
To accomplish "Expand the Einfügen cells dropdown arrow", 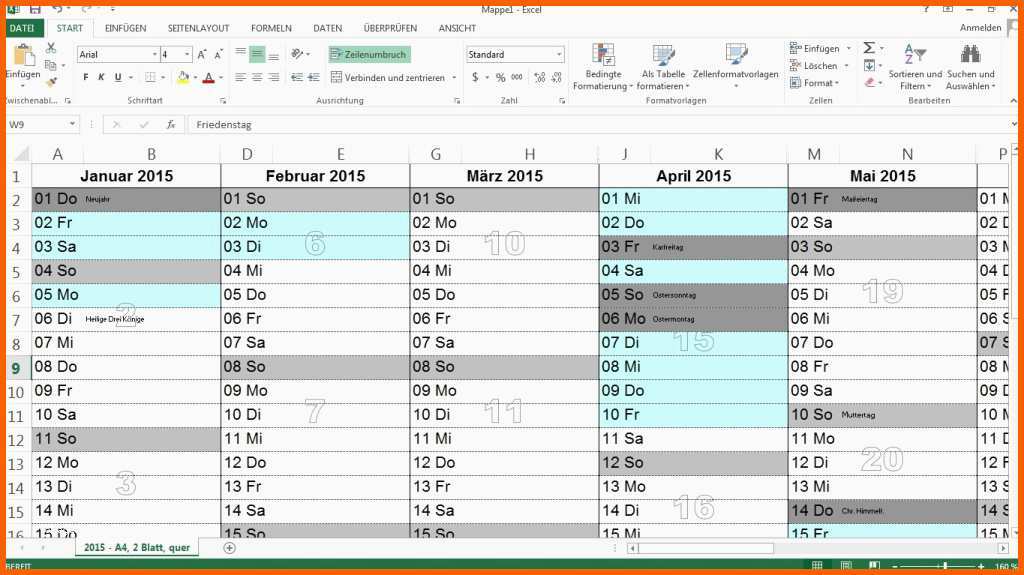I will [848, 48].
